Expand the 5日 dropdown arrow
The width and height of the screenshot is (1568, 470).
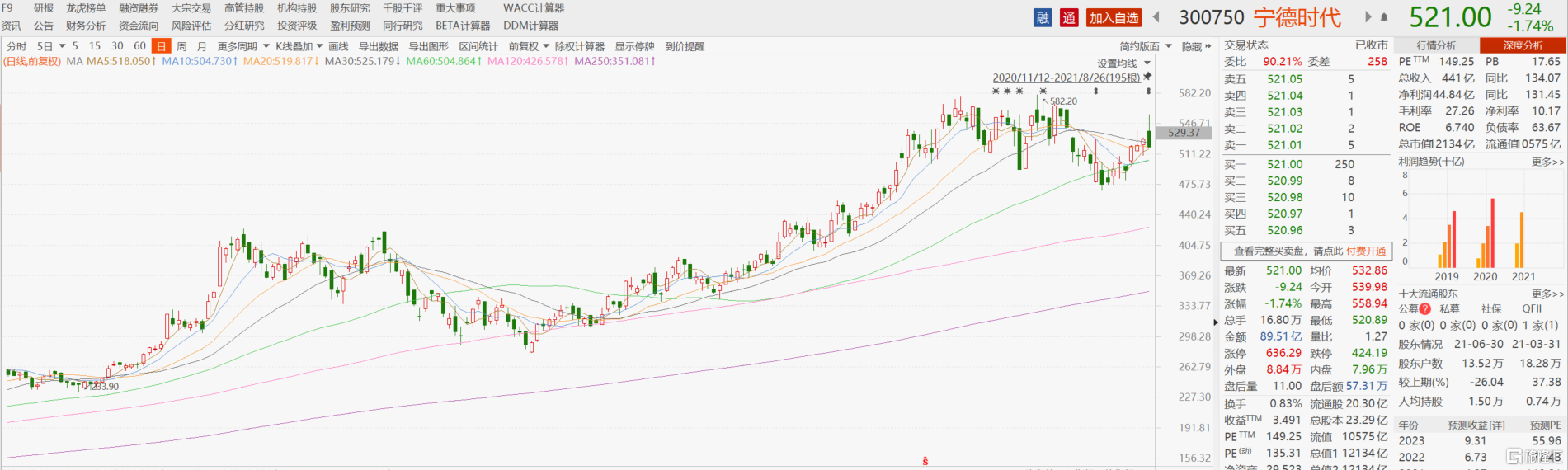[62, 47]
